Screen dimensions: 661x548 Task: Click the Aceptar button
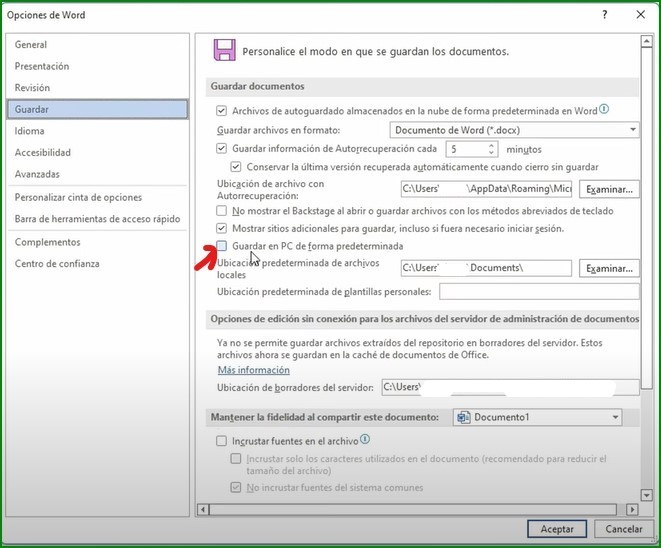click(x=557, y=529)
